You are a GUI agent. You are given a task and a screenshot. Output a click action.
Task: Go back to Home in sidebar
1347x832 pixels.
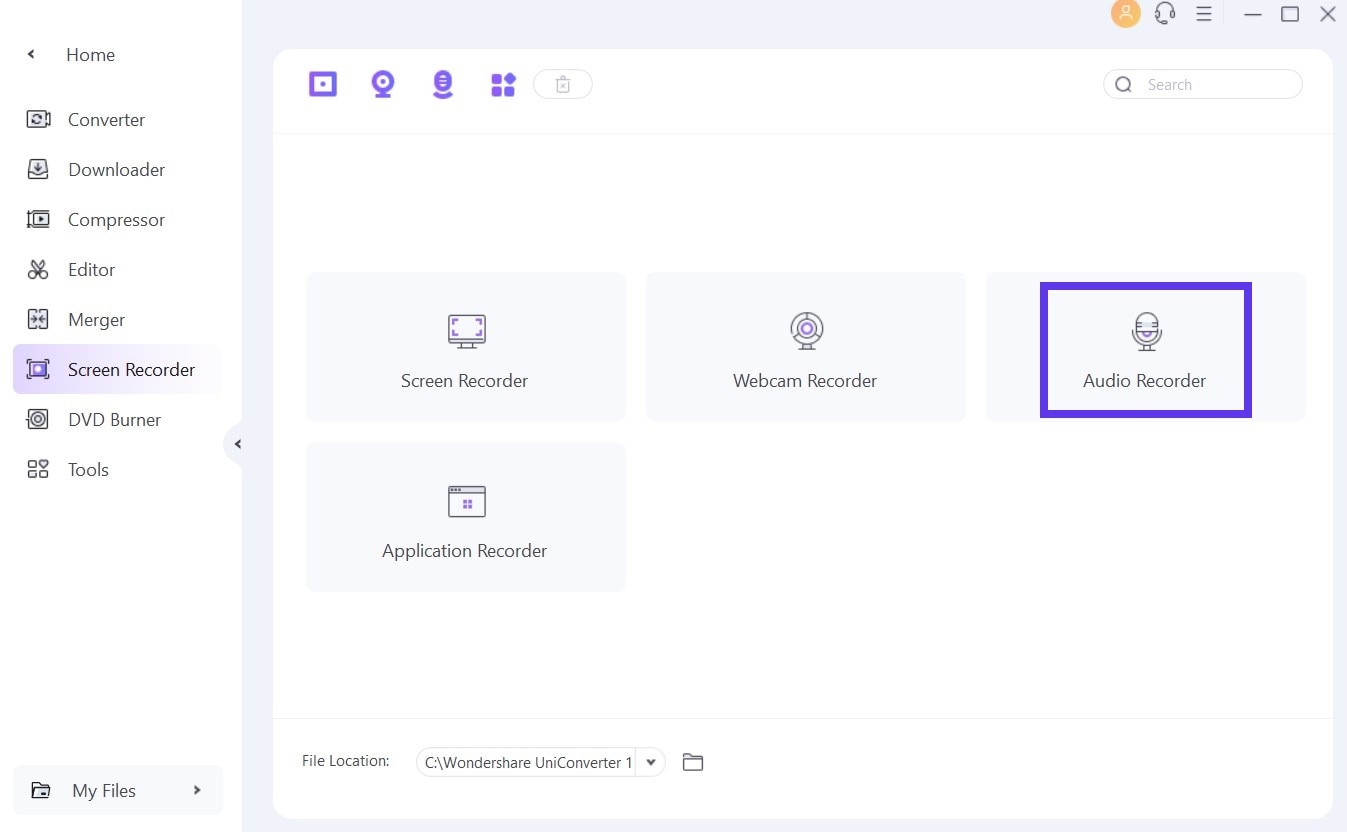pos(90,55)
